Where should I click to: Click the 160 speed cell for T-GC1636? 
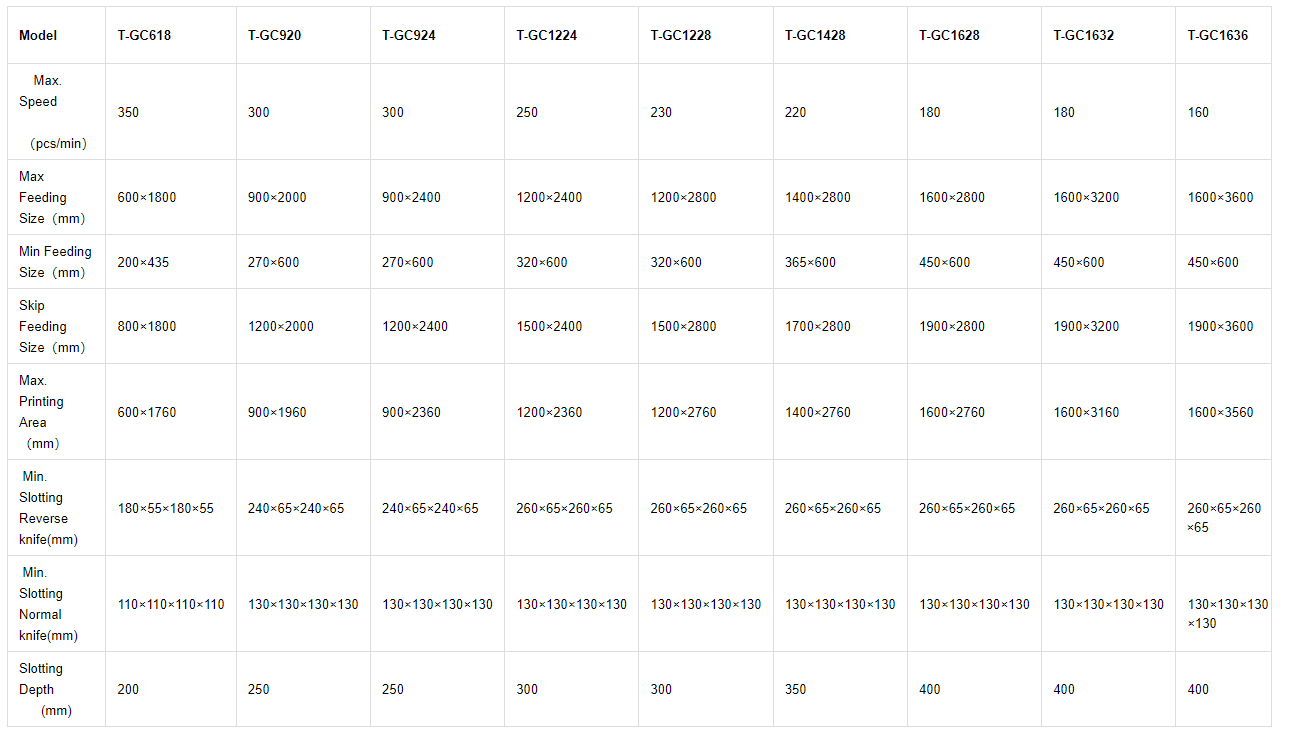(x=1198, y=112)
